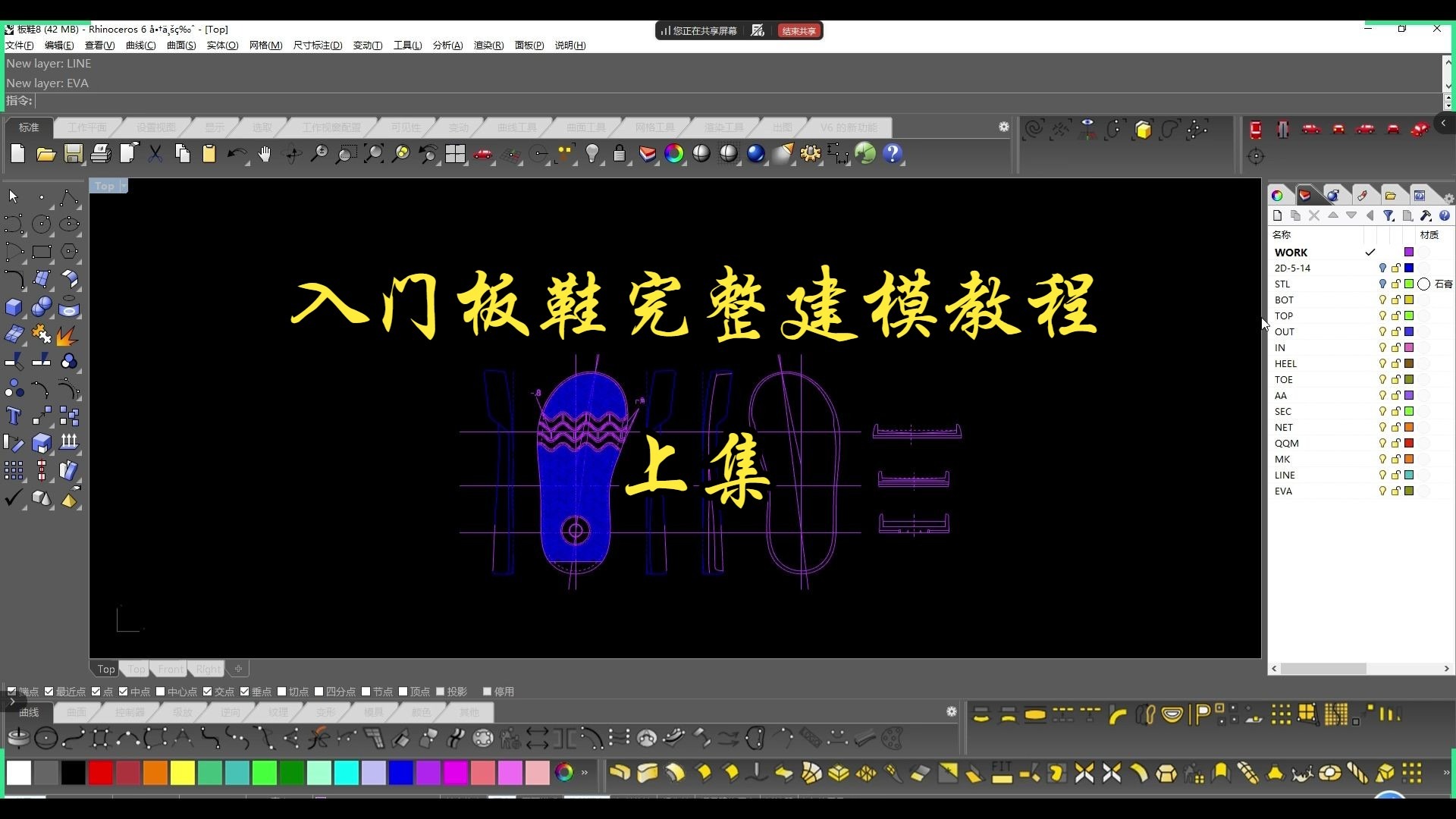Open the Help question mark icon

pos(893,154)
